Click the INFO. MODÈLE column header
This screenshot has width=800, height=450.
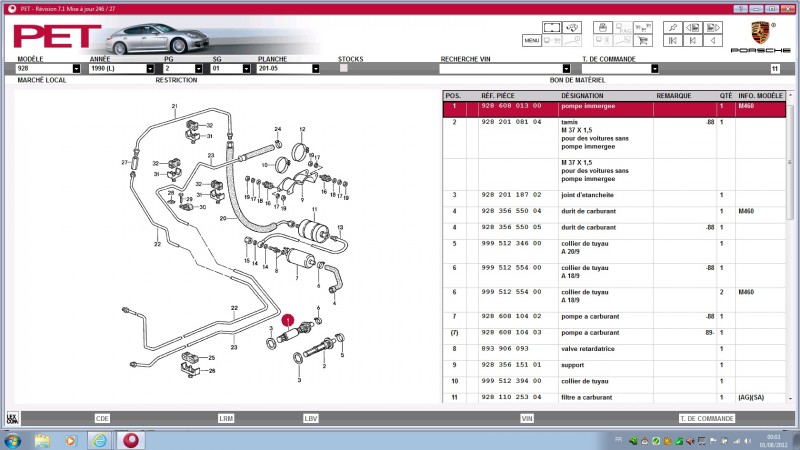(x=760, y=95)
